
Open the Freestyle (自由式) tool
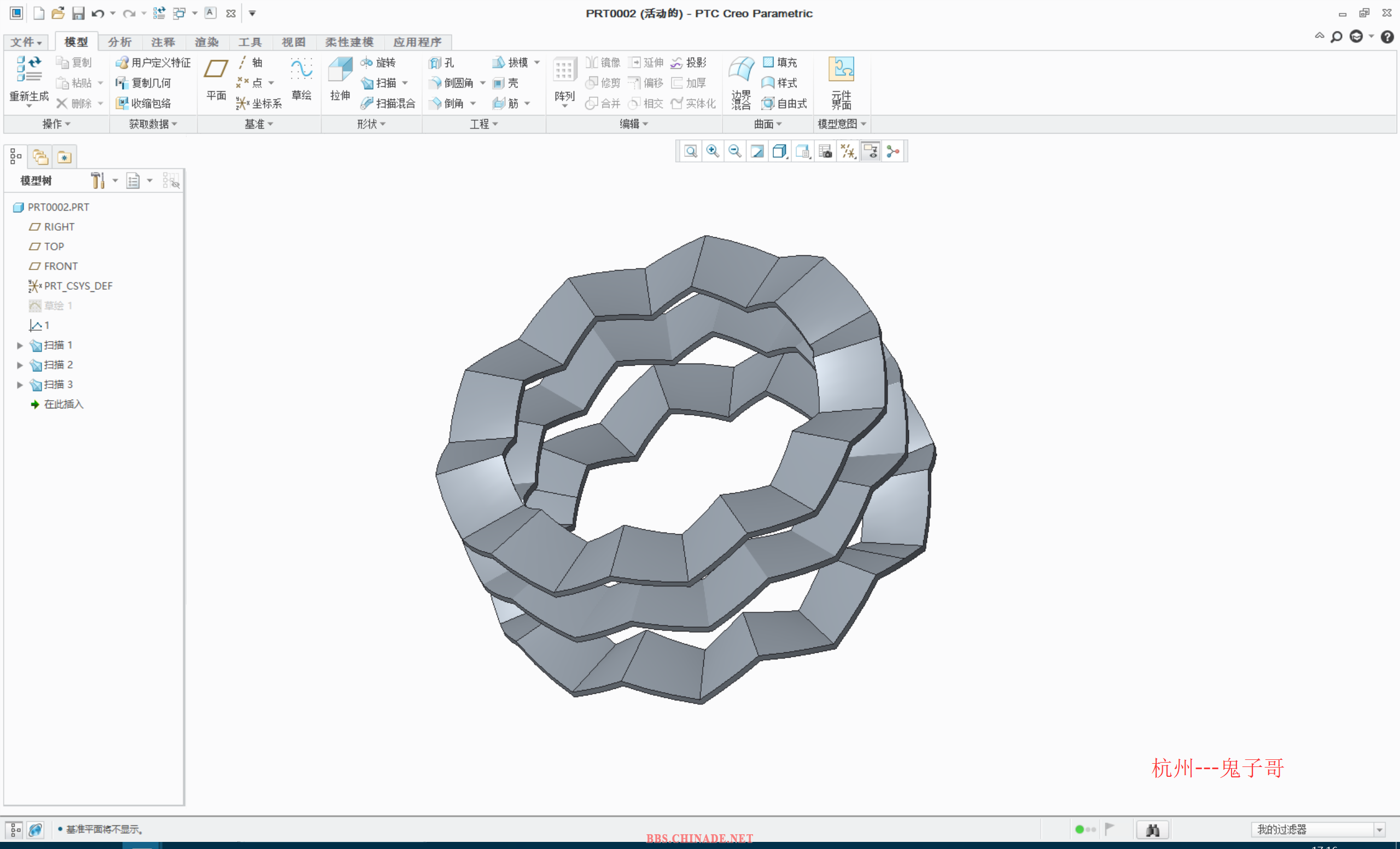pos(785,103)
